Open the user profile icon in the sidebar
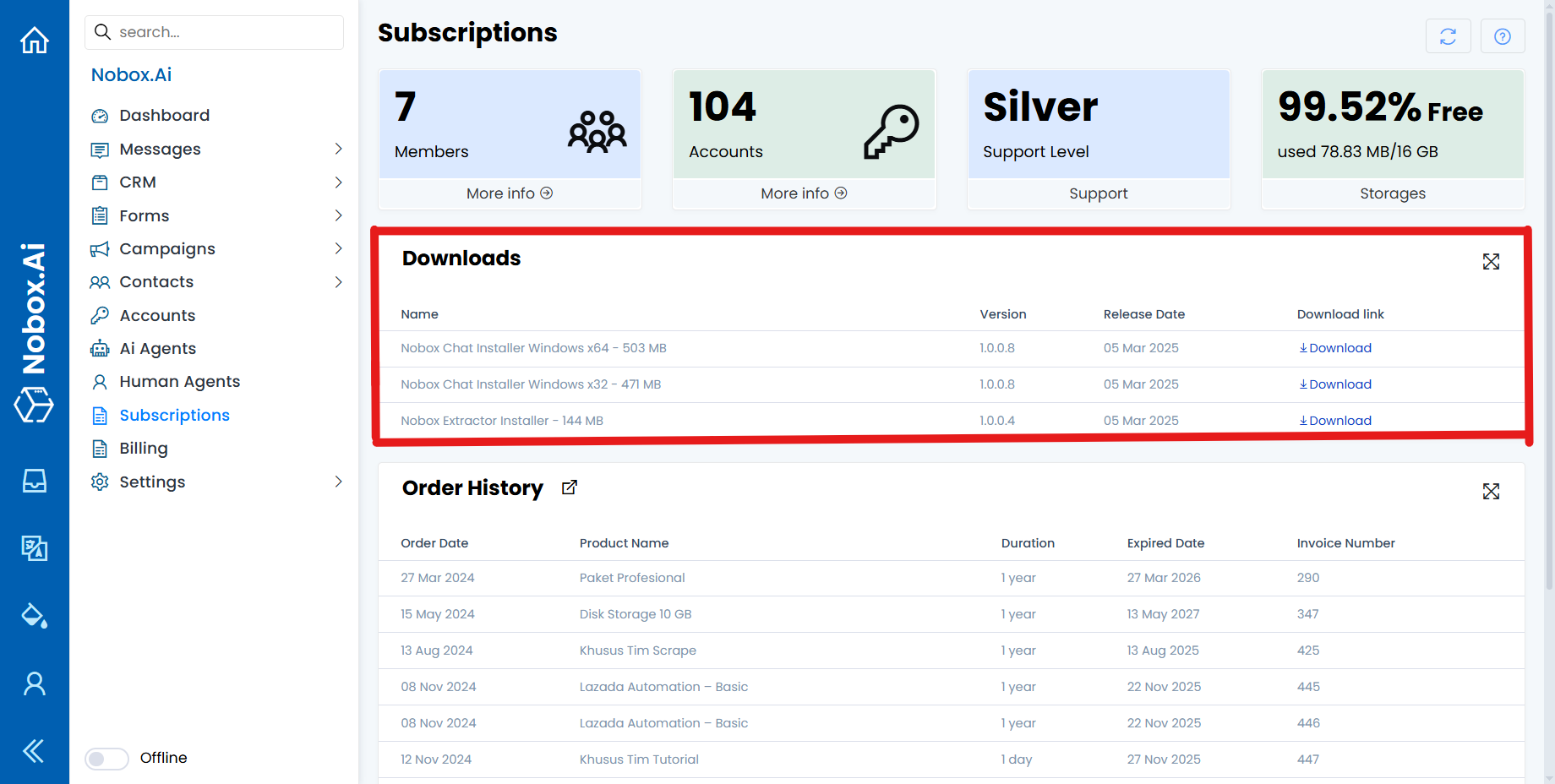The height and width of the screenshot is (784, 1555). tap(35, 683)
